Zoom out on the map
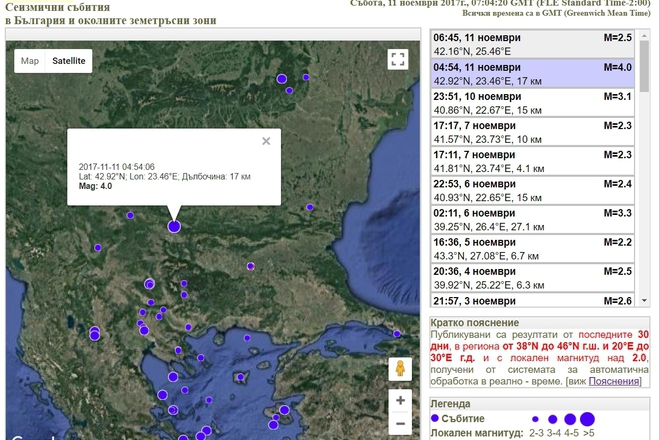Image resolution: width=660 pixels, height=440 pixels. click(400, 425)
